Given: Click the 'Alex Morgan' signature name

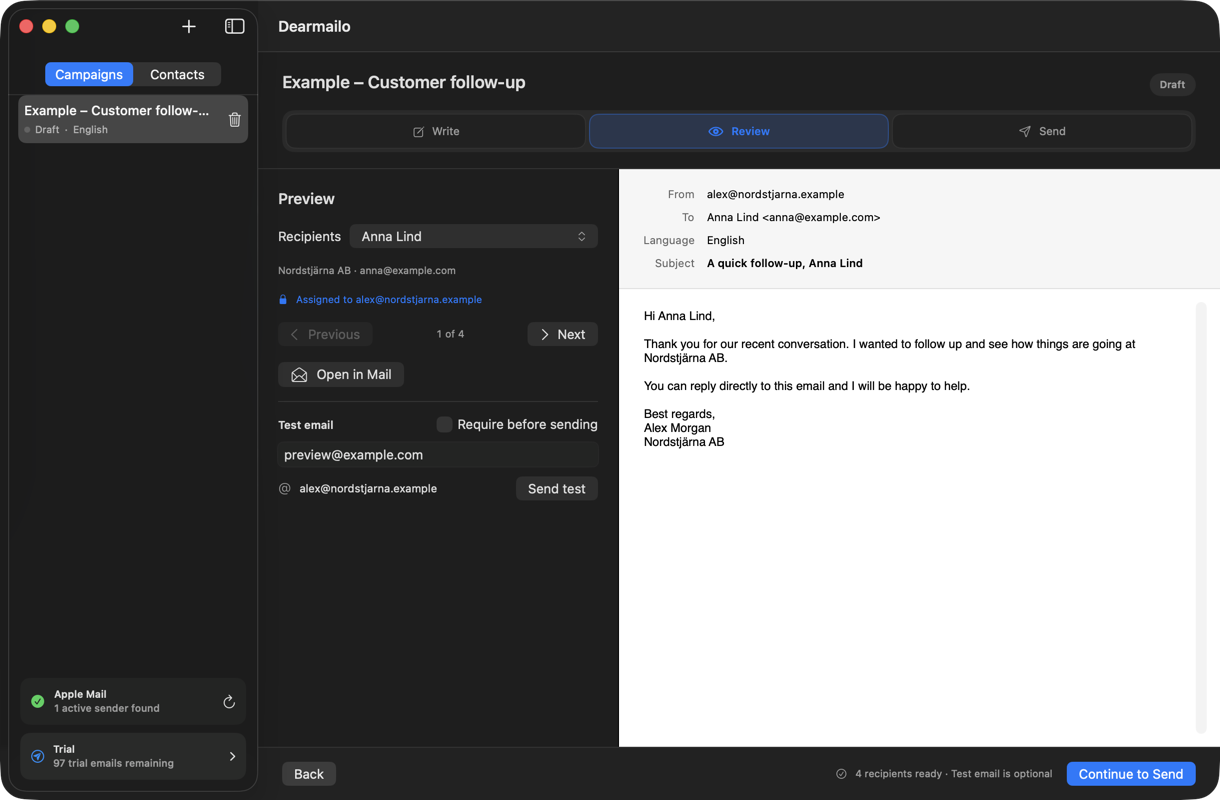Looking at the screenshot, I should pos(678,428).
